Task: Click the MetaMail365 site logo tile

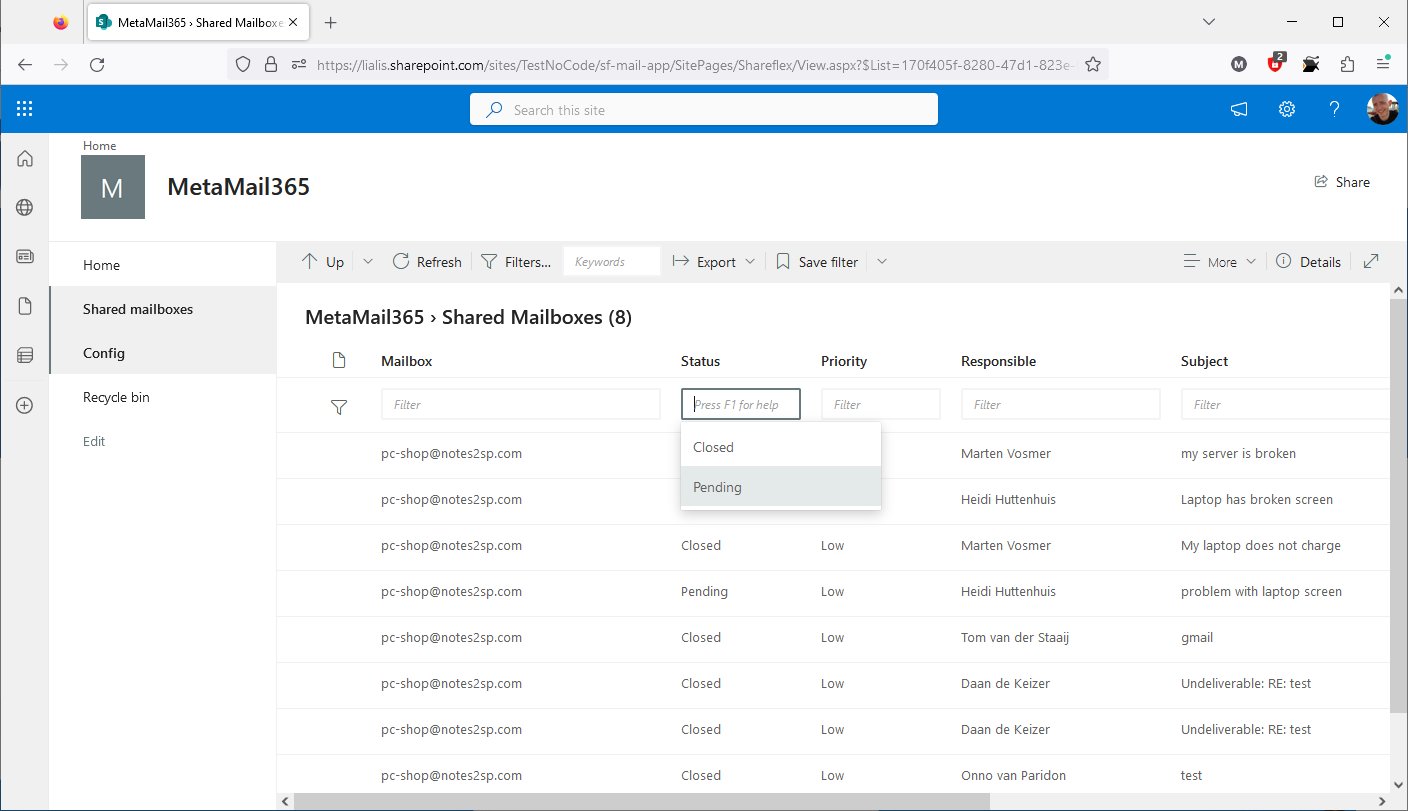Action: (113, 187)
